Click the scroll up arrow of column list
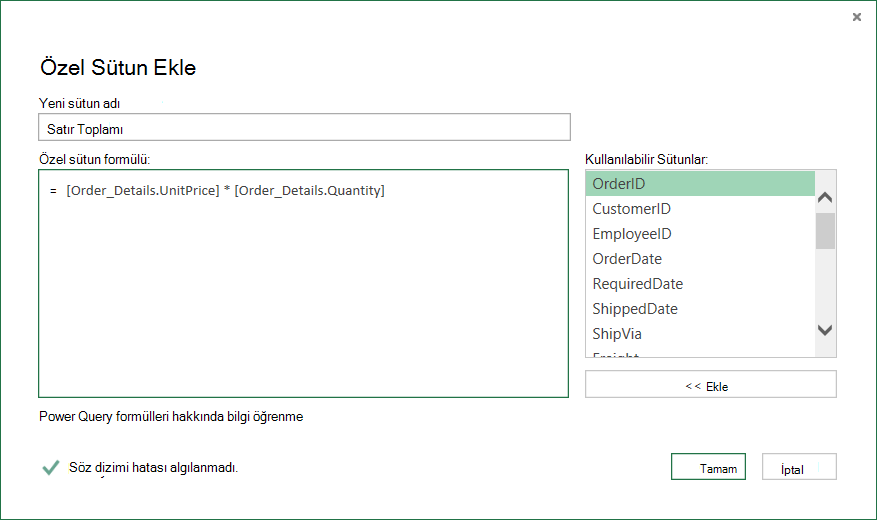 pyautogui.click(x=825, y=197)
